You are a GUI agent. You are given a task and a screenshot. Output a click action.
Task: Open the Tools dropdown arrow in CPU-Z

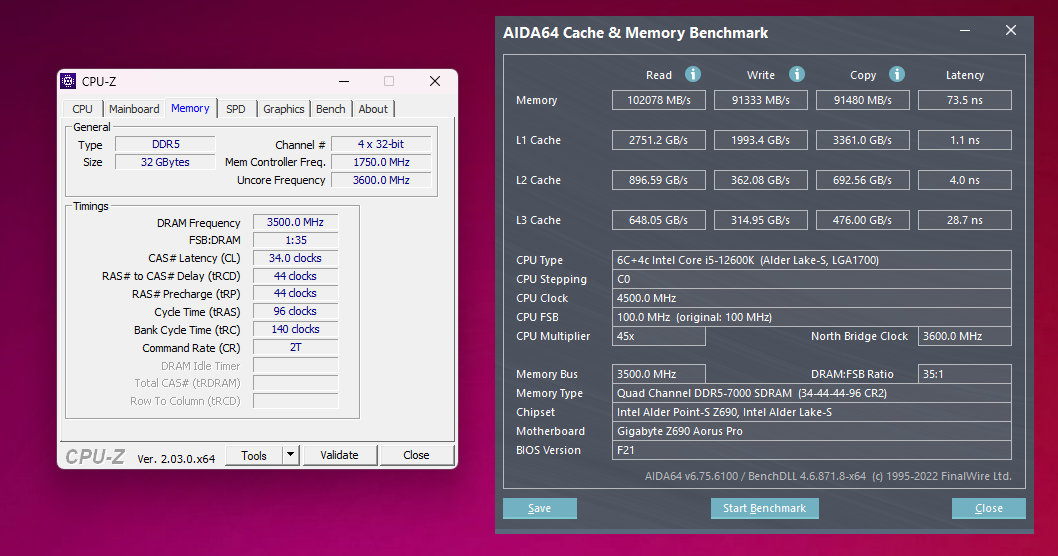click(290, 455)
